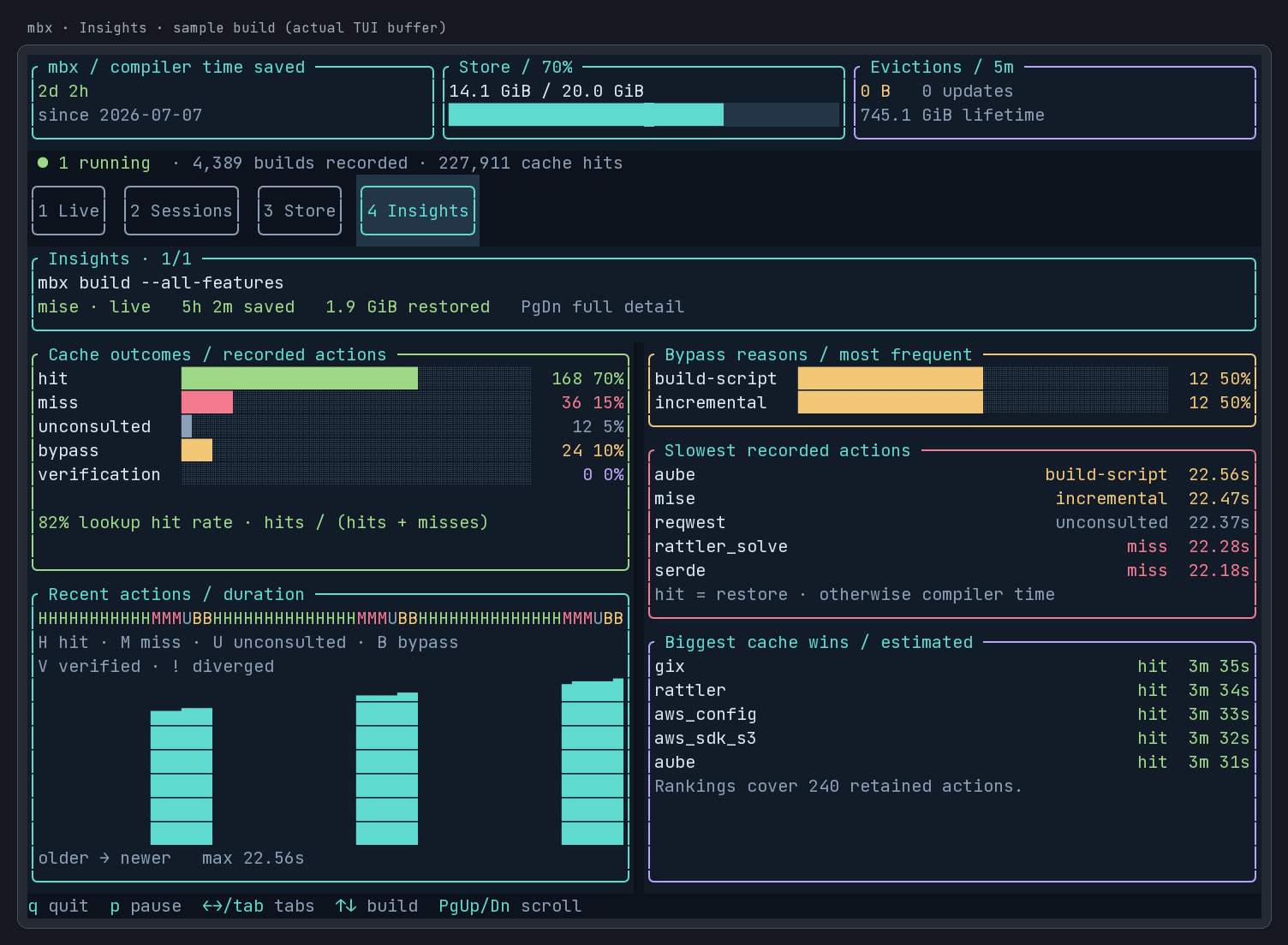Click the green running status dot
This screenshot has height=945, width=1288.
[43, 163]
